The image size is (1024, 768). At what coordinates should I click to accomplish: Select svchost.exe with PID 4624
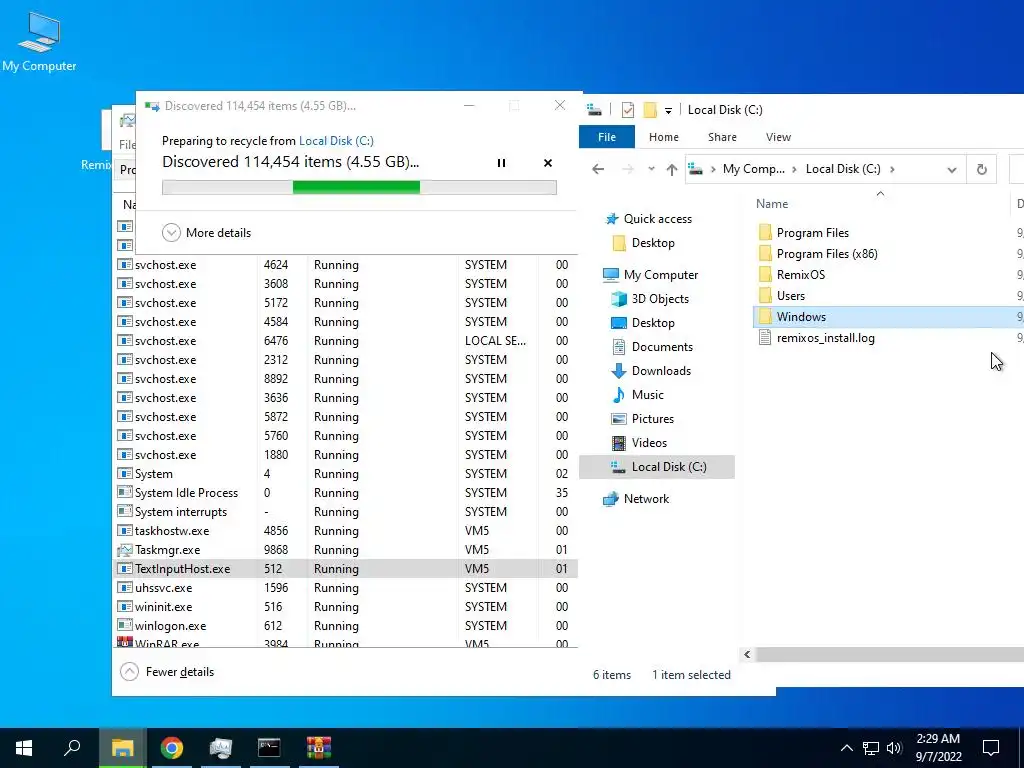345,265
